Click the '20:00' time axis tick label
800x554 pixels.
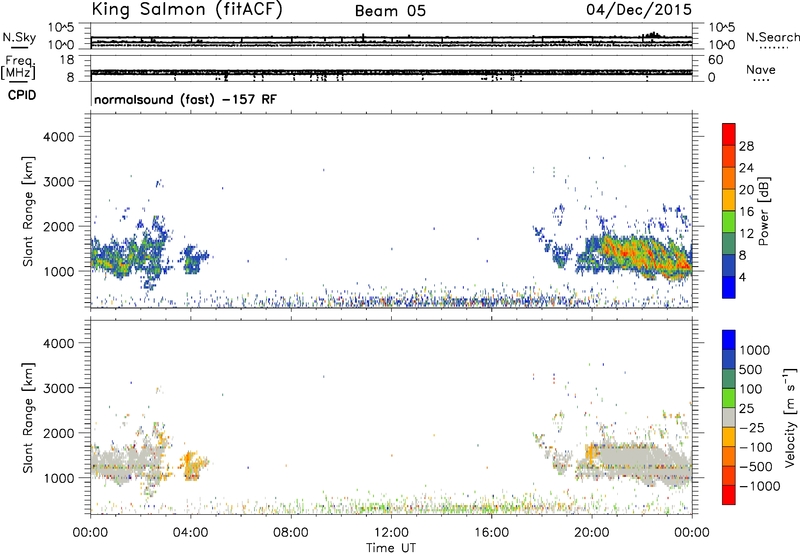click(592, 533)
